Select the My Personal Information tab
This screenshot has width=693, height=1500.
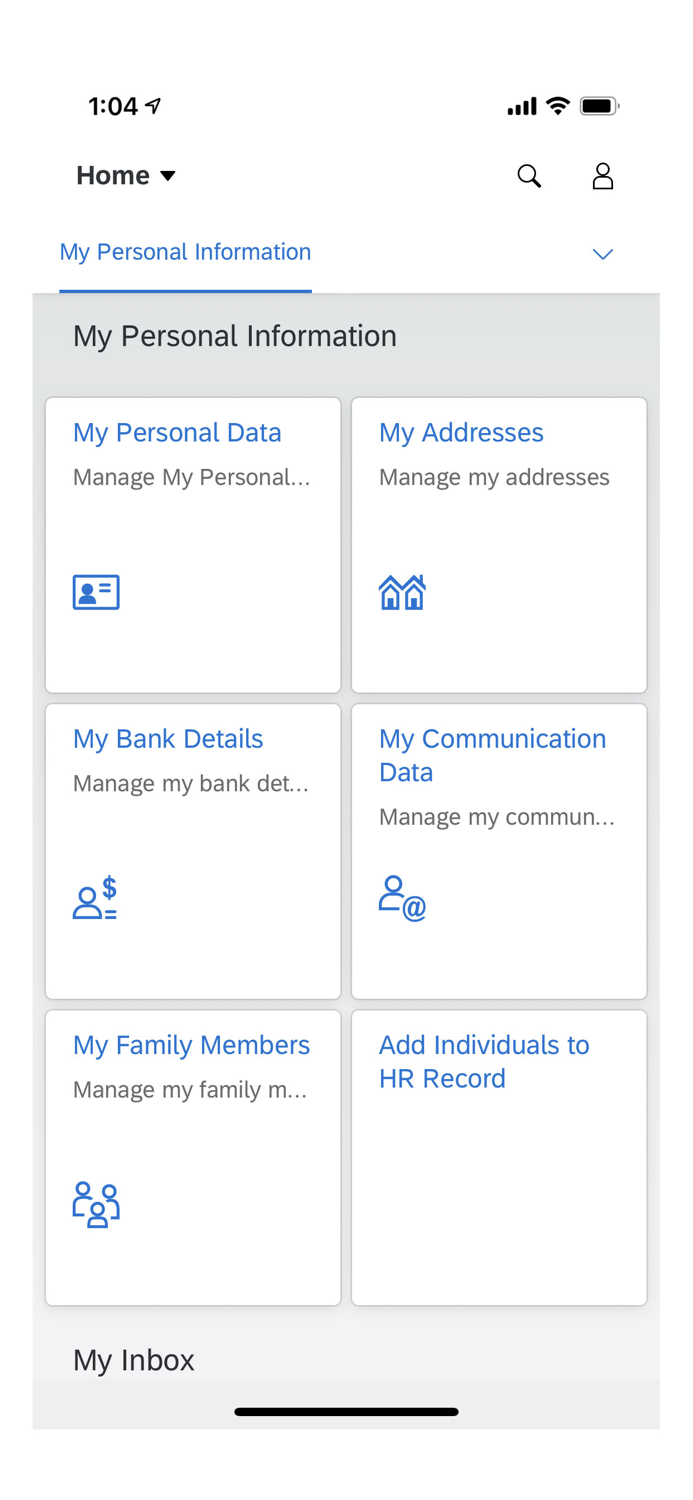[185, 252]
